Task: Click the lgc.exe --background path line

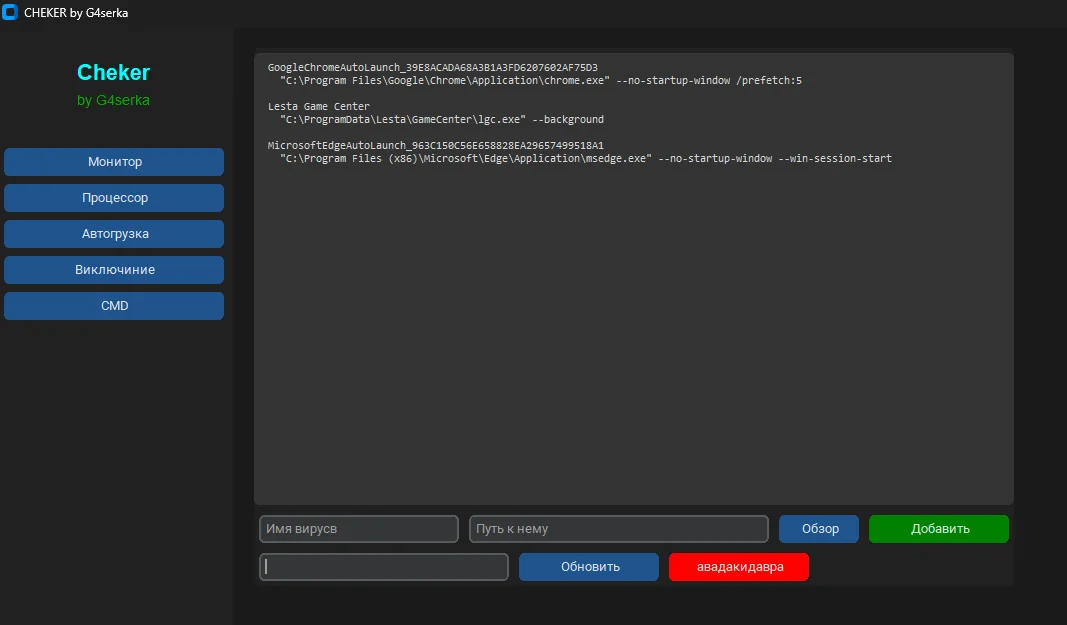Action: point(441,119)
